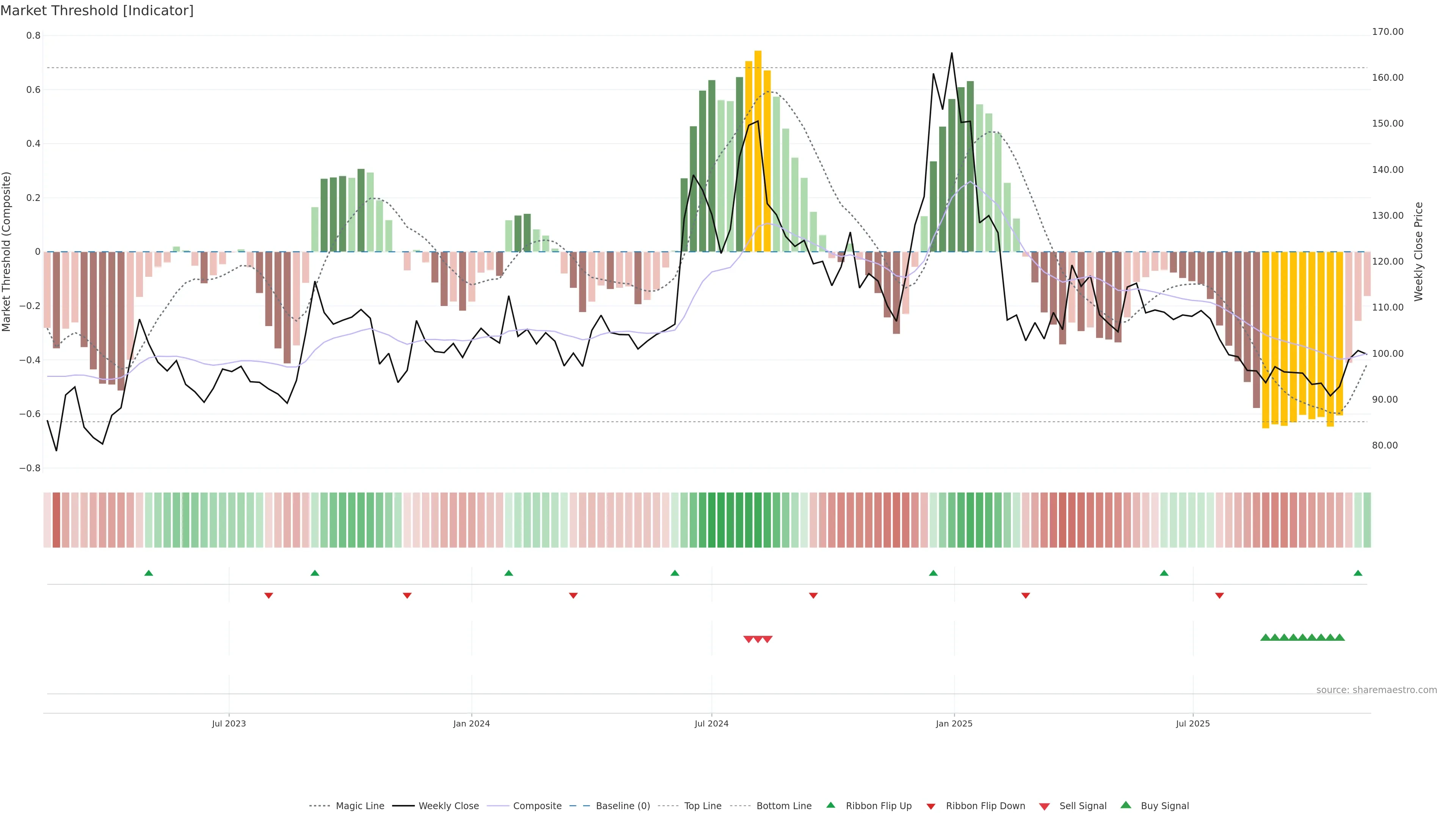The height and width of the screenshot is (819, 1456).
Task: Click the middle red sell signal triangle
Action: 758,639
